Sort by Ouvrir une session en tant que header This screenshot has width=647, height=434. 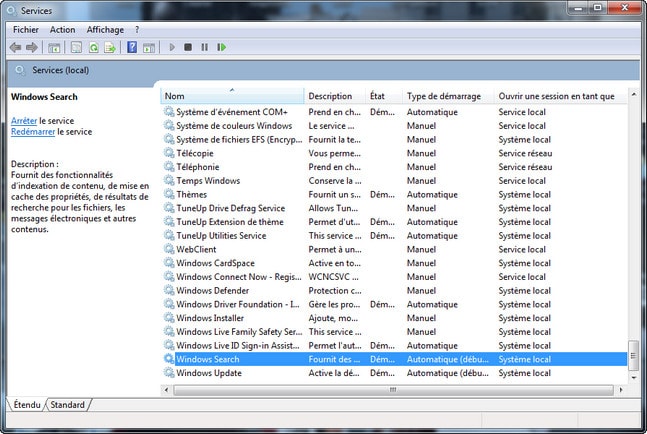pos(560,96)
